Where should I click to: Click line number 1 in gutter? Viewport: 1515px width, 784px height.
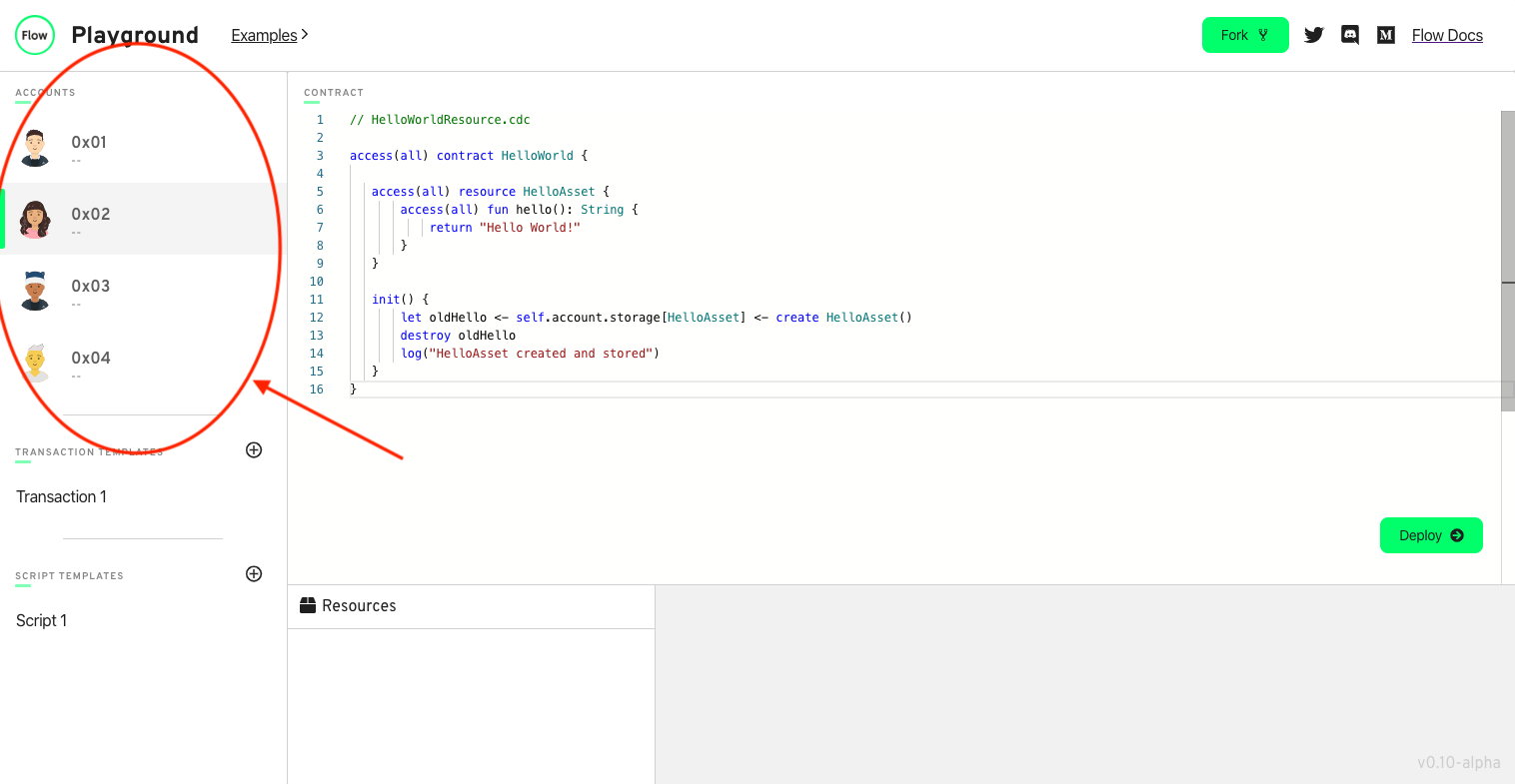(x=320, y=120)
